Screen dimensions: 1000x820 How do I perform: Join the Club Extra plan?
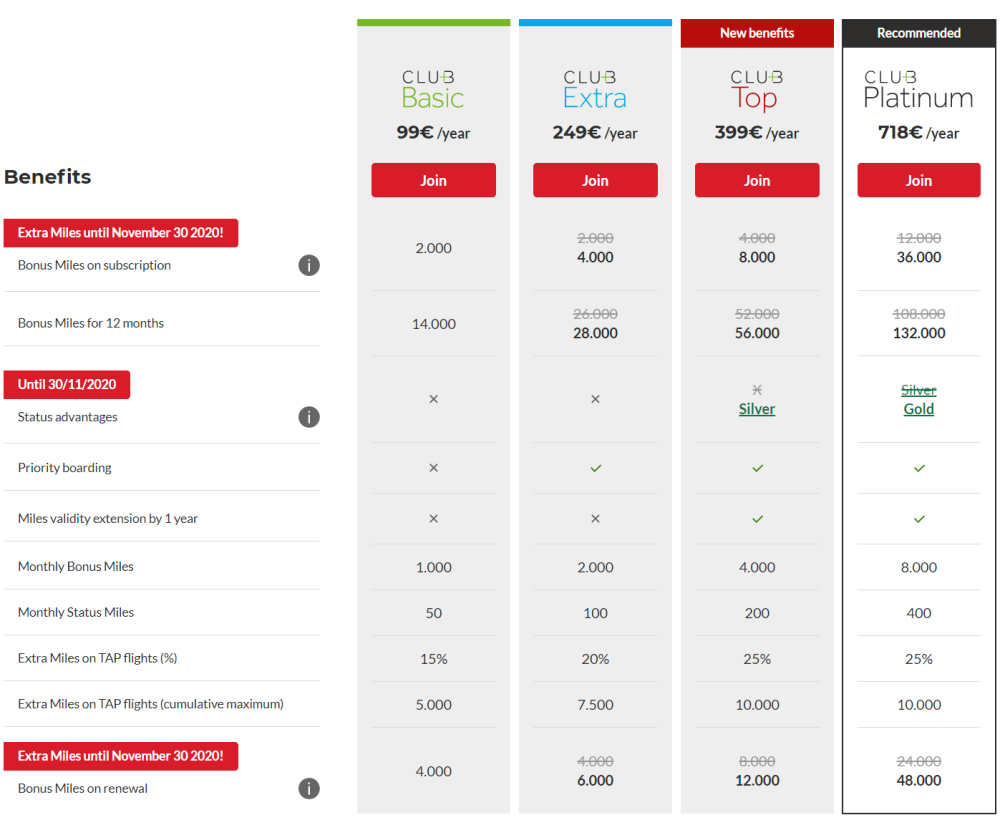click(595, 180)
